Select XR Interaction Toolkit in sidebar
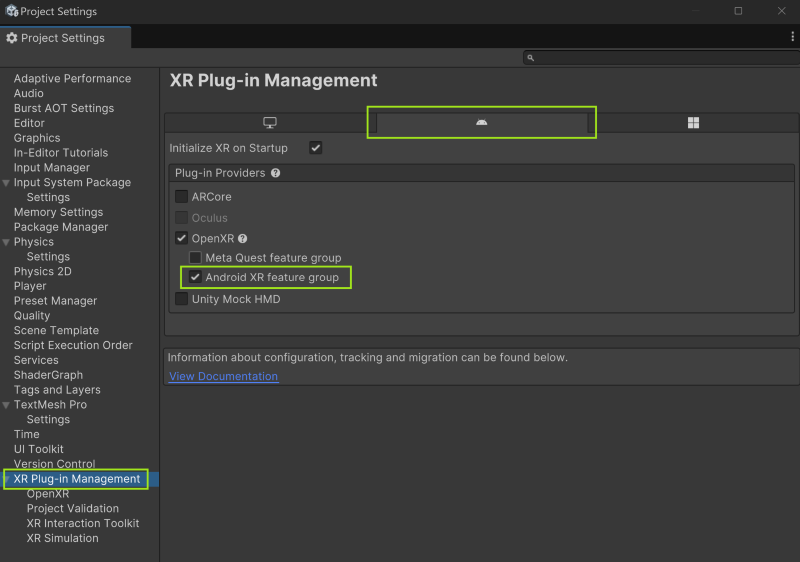The image size is (800, 562). [x=83, y=523]
